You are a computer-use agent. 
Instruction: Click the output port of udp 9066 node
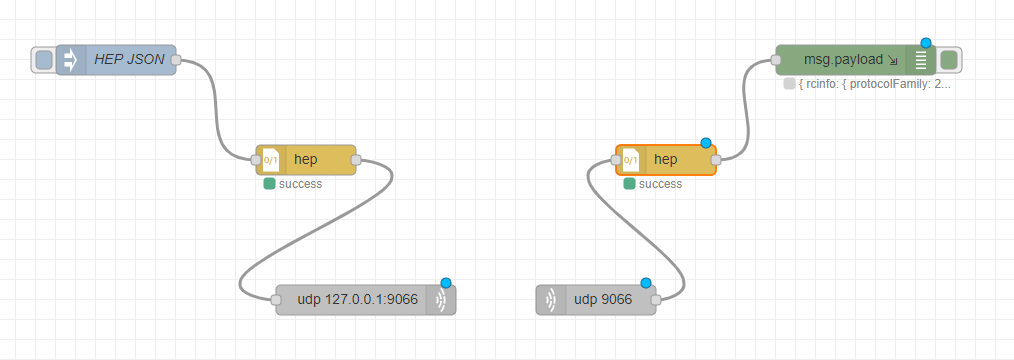[x=655, y=300]
